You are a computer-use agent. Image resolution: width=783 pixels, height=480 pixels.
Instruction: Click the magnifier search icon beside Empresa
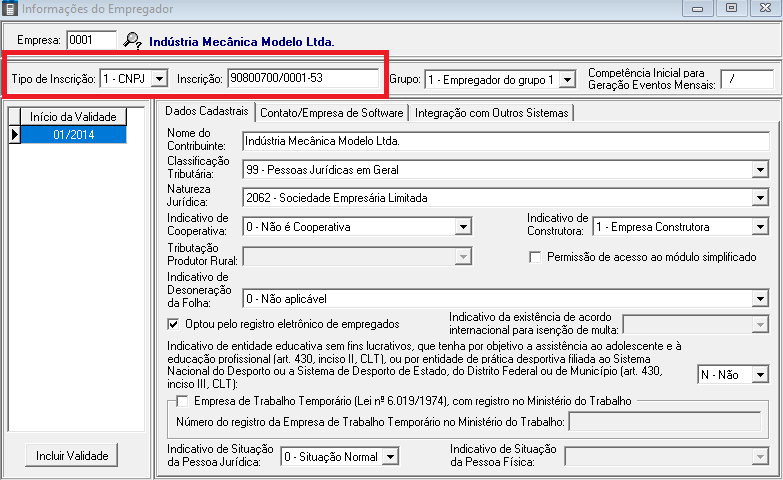[133, 41]
